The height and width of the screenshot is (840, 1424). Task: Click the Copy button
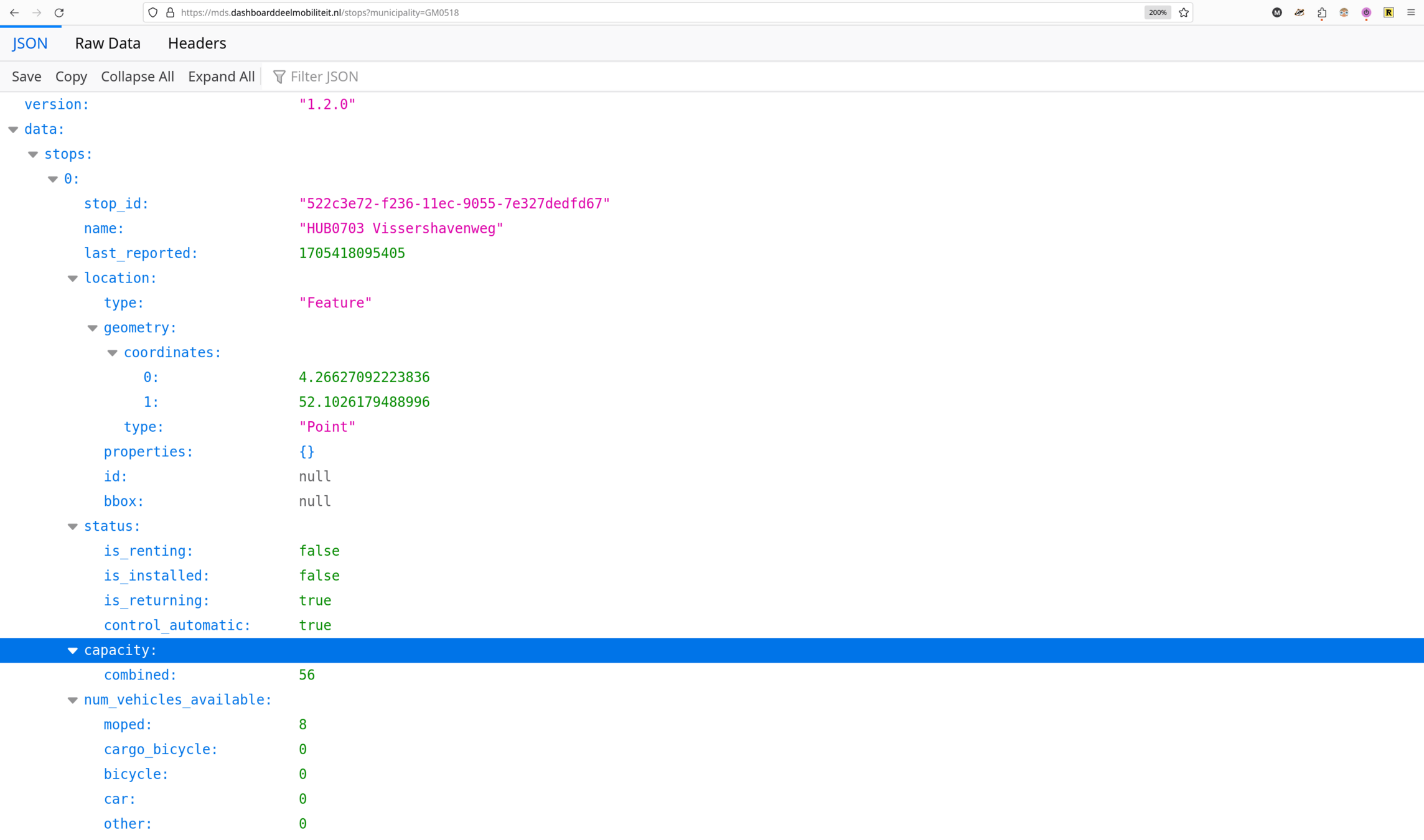[71, 77]
